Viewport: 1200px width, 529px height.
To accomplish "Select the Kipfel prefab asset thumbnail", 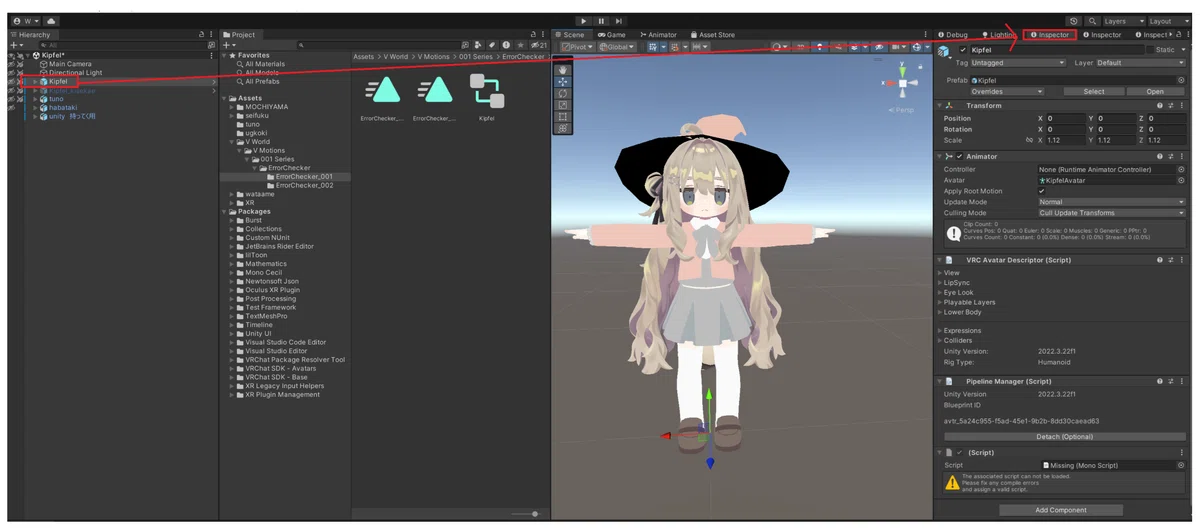I will (487, 97).
